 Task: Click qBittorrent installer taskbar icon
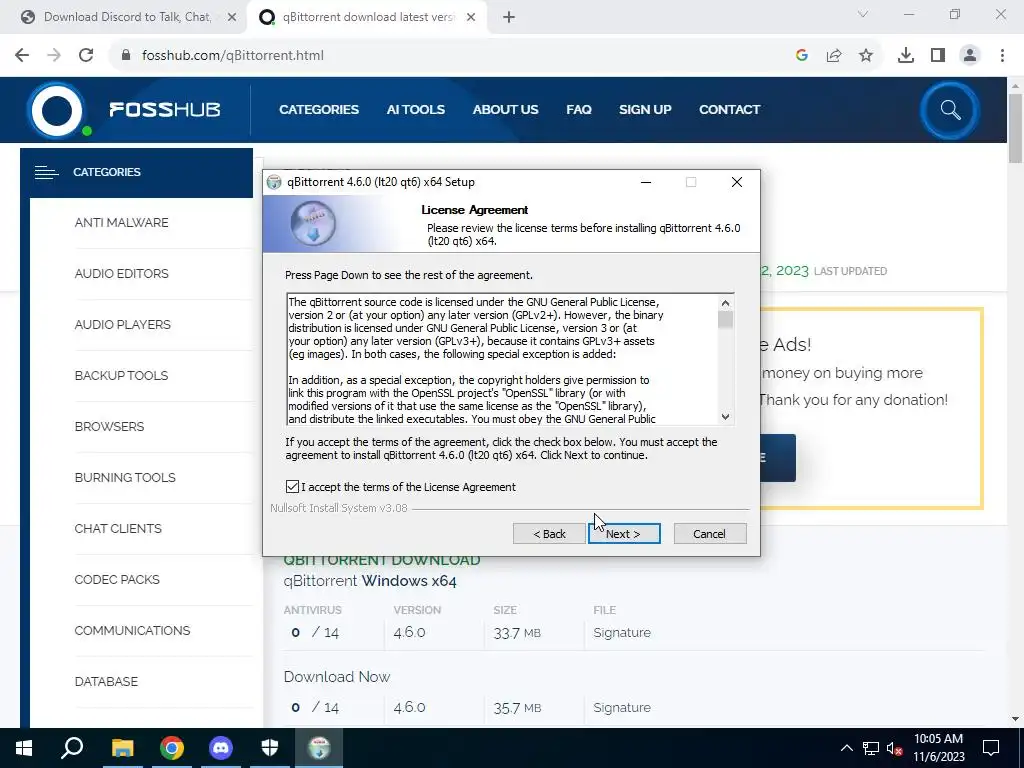(319, 748)
